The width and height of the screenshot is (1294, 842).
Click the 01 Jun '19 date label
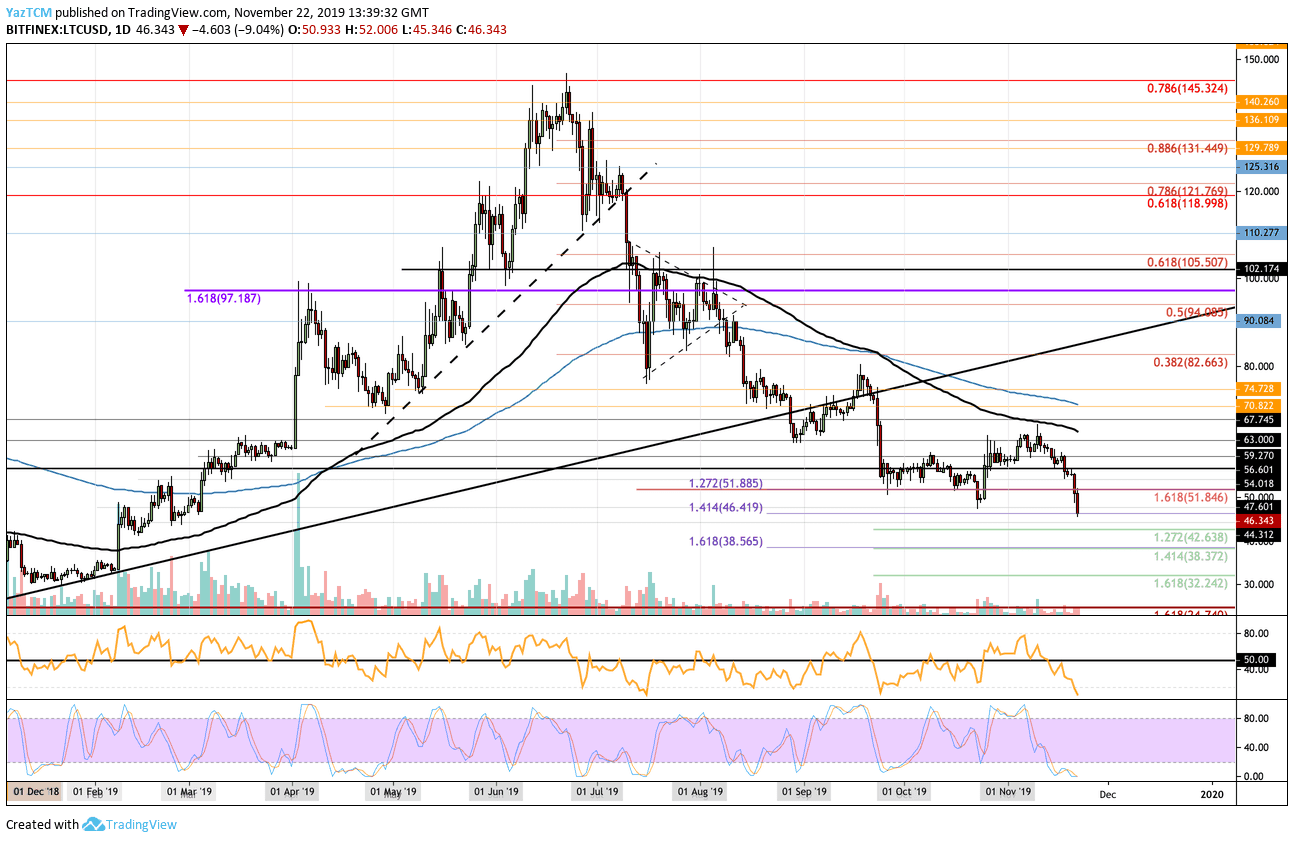pos(497,793)
